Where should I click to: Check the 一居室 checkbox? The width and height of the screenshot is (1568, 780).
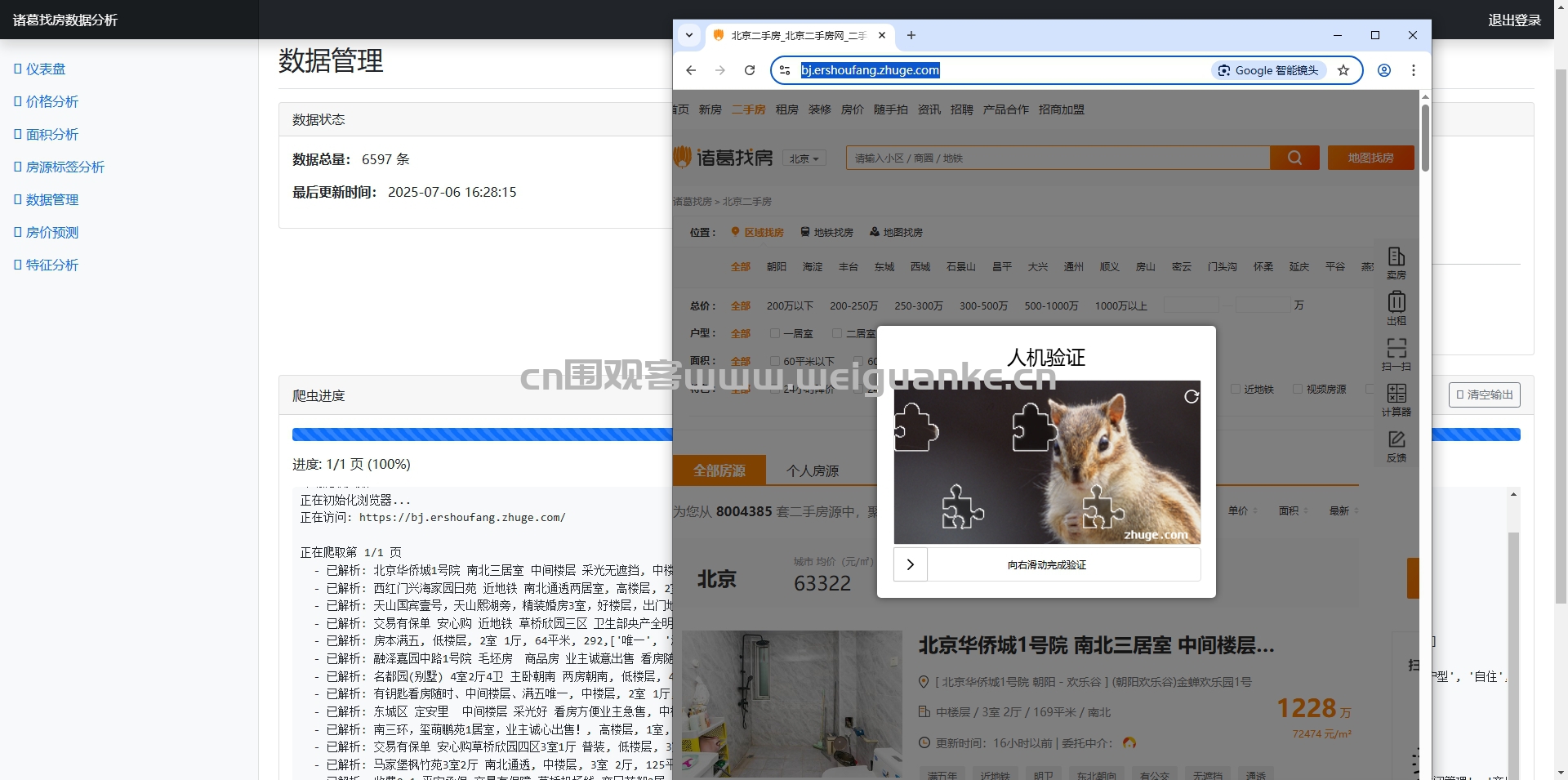[775, 333]
